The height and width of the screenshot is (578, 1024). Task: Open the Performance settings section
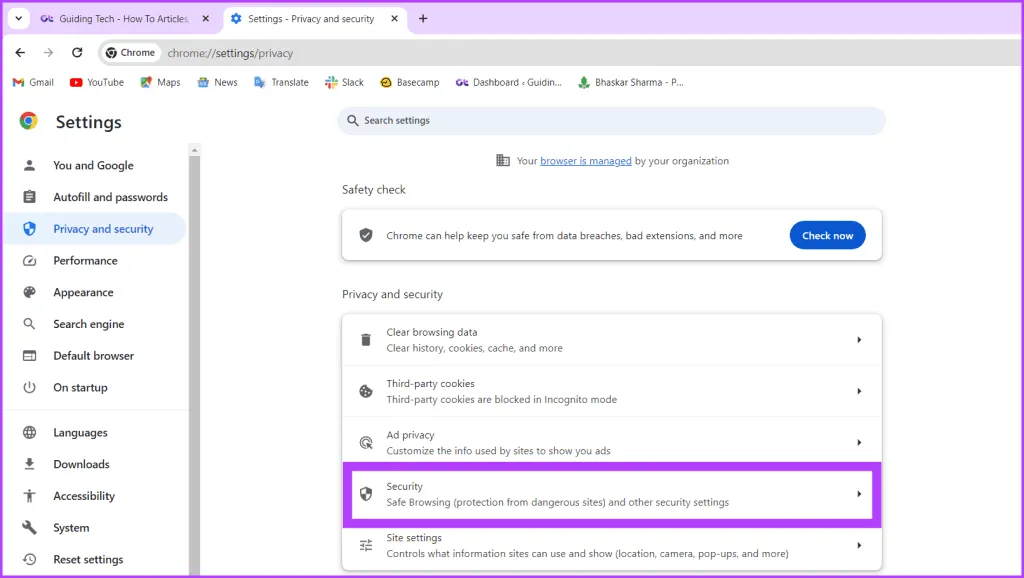(x=85, y=260)
